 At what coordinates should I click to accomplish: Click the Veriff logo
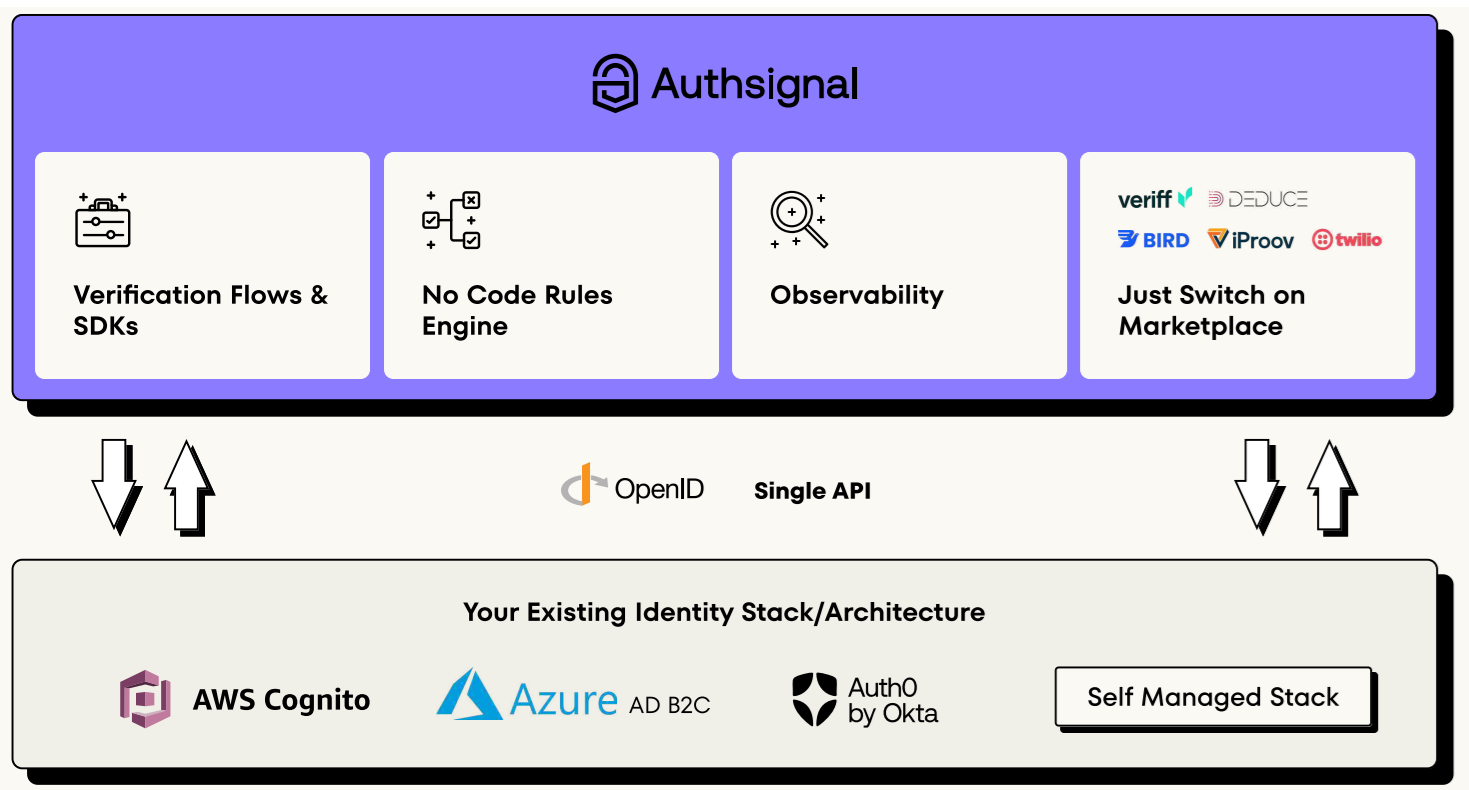coord(1154,199)
